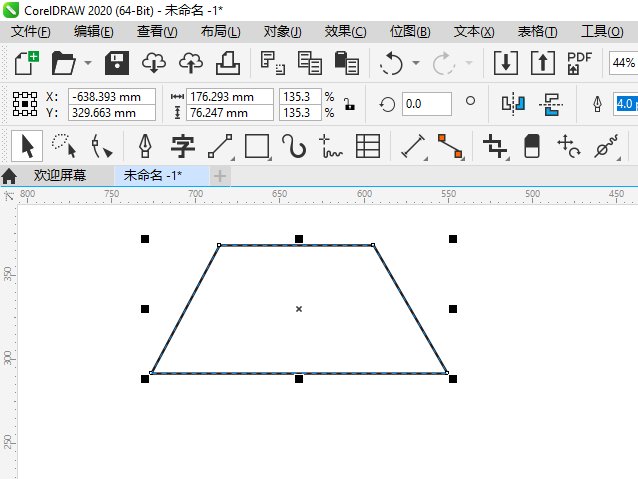
Task: Choose the Text tool
Action: 182,147
